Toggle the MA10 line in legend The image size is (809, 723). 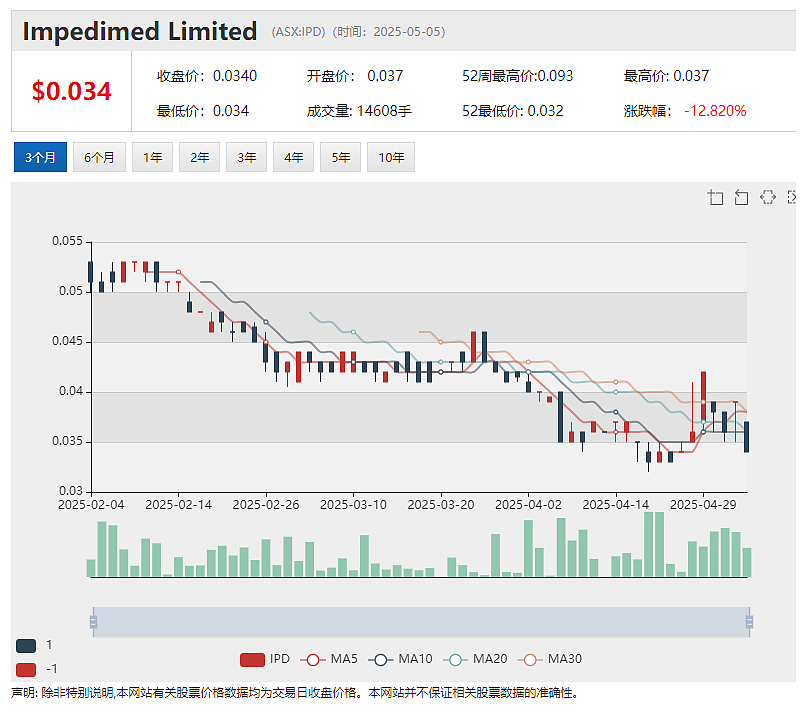coord(400,659)
